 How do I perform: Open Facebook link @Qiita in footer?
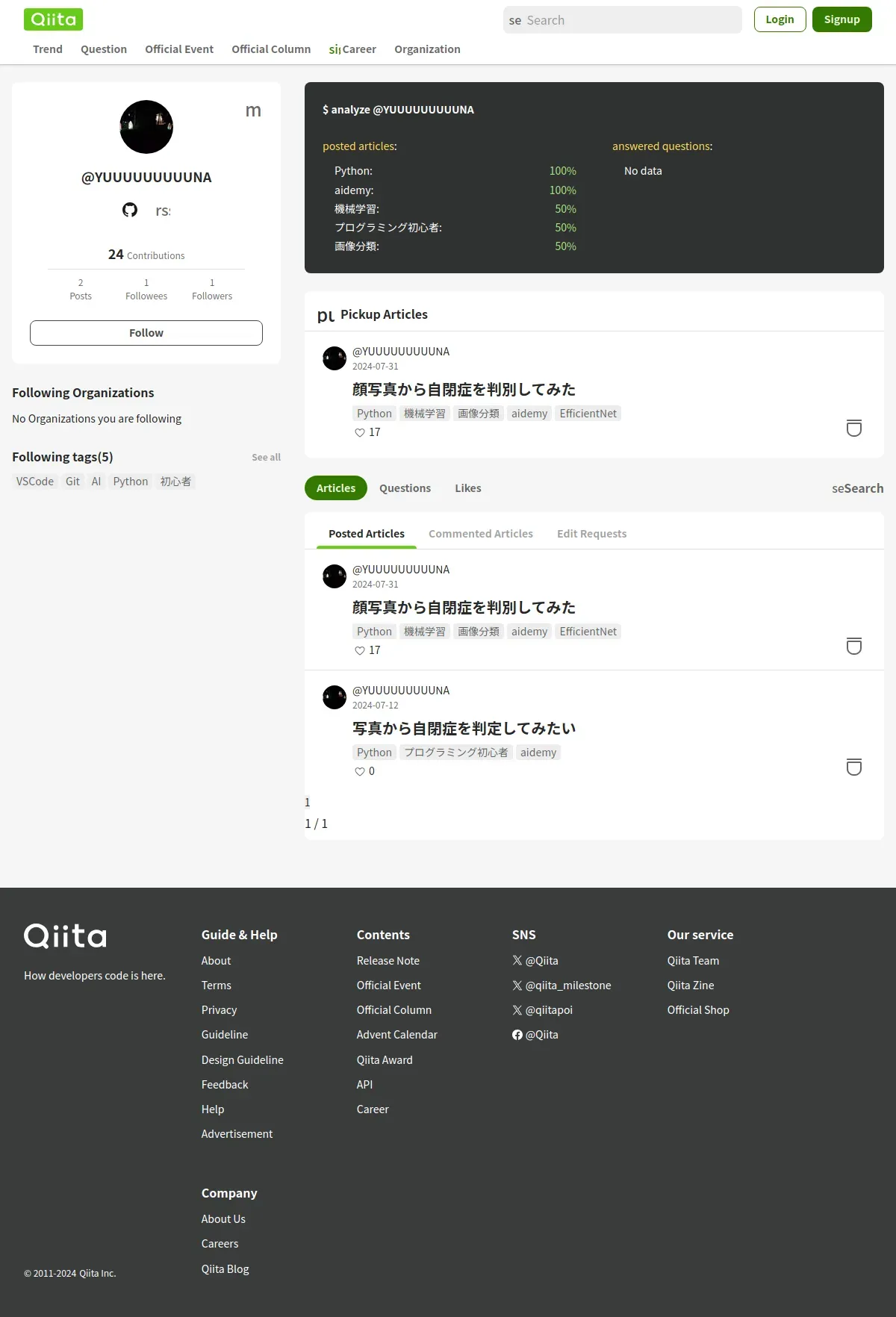coord(535,1035)
